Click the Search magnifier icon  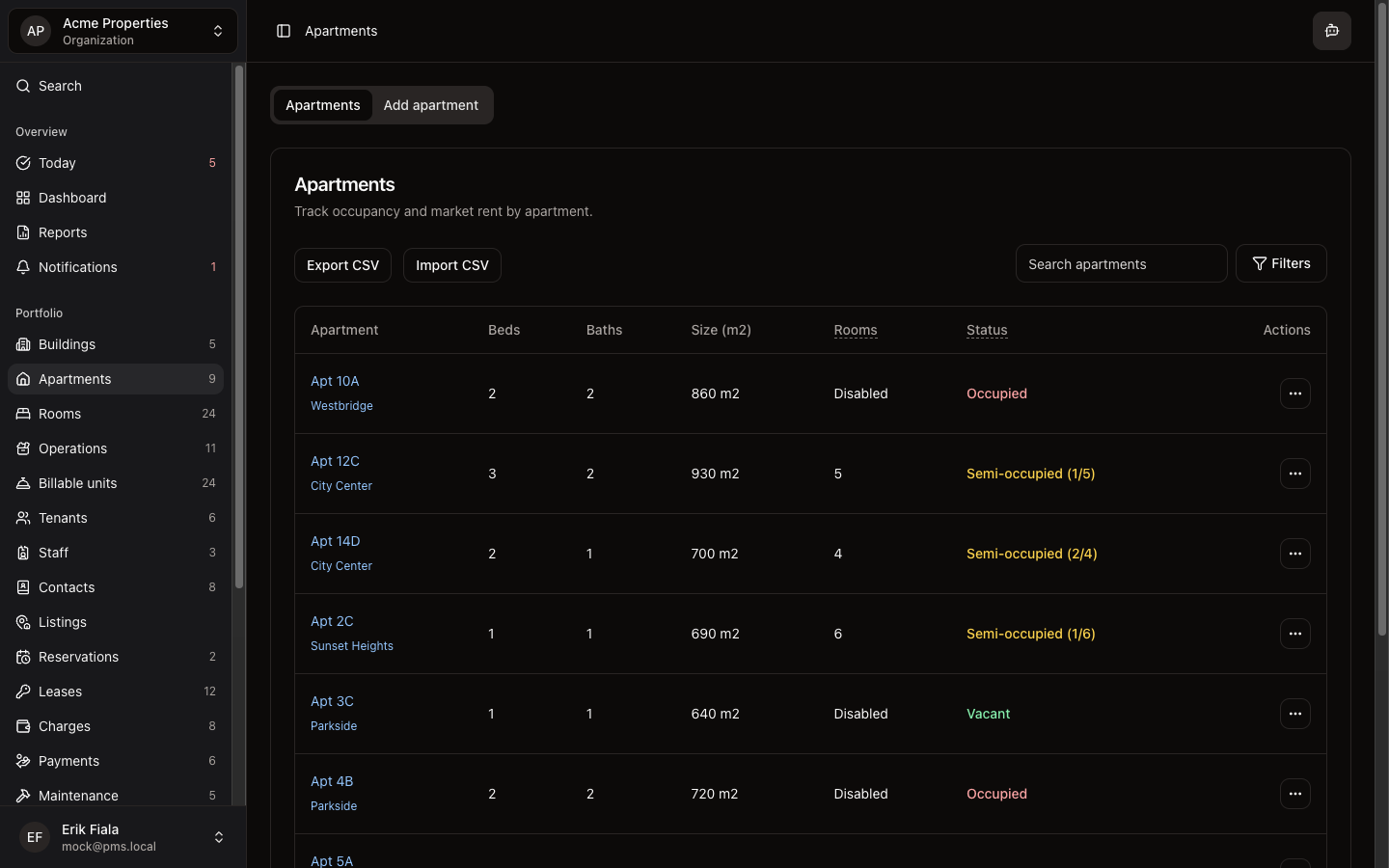[23, 86]
